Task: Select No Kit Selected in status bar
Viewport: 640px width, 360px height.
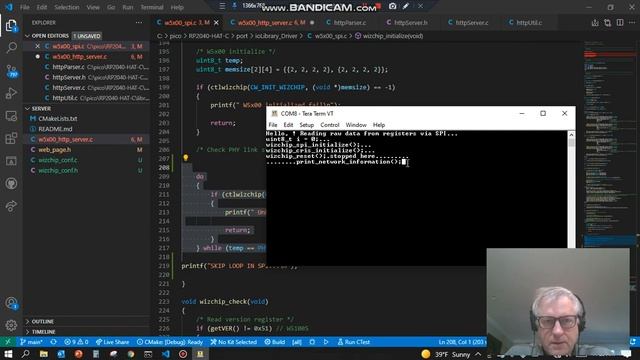Action: pos(233,342)
